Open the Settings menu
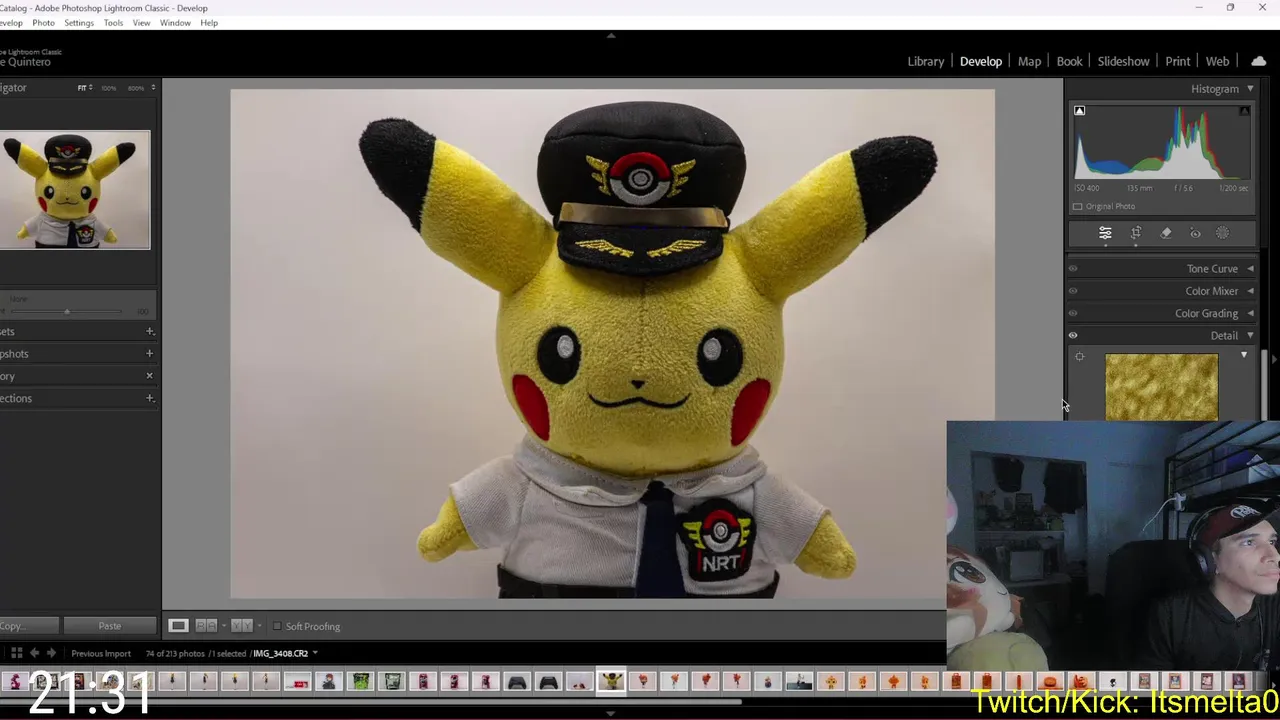This screenshot has width=1280, height=720. pyautogui.click(x=79, y=22)
